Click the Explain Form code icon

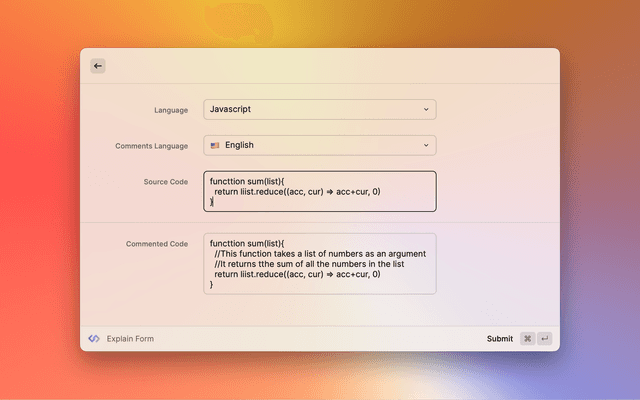94,339
